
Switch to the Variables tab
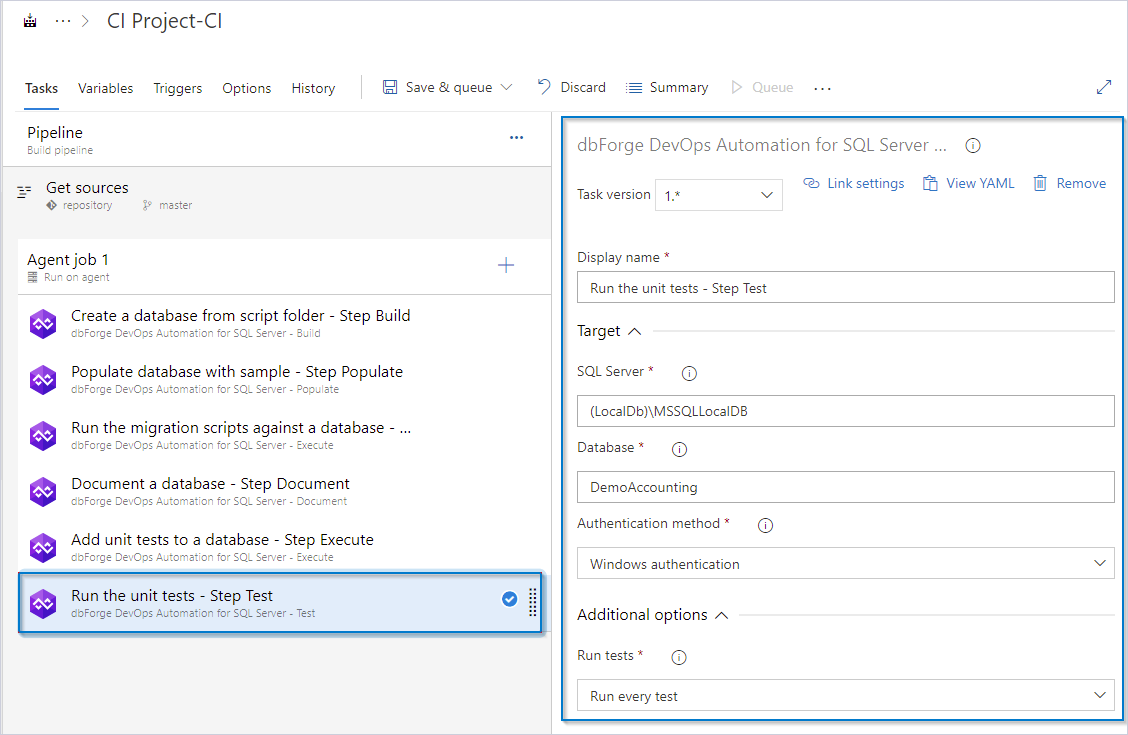(x=105, y=88)
